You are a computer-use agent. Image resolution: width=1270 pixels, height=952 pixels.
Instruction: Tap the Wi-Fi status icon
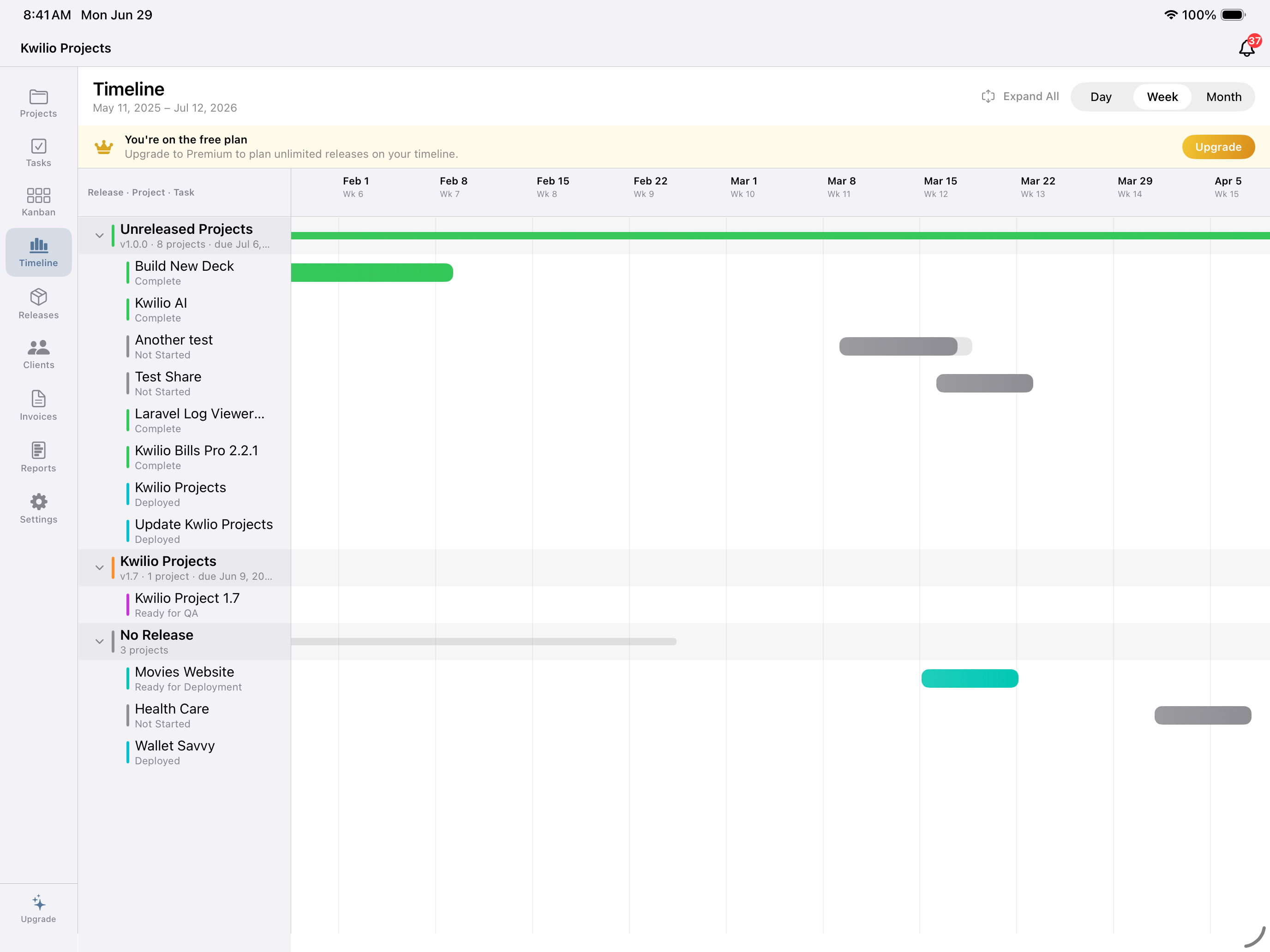[x=1170, y=15]
